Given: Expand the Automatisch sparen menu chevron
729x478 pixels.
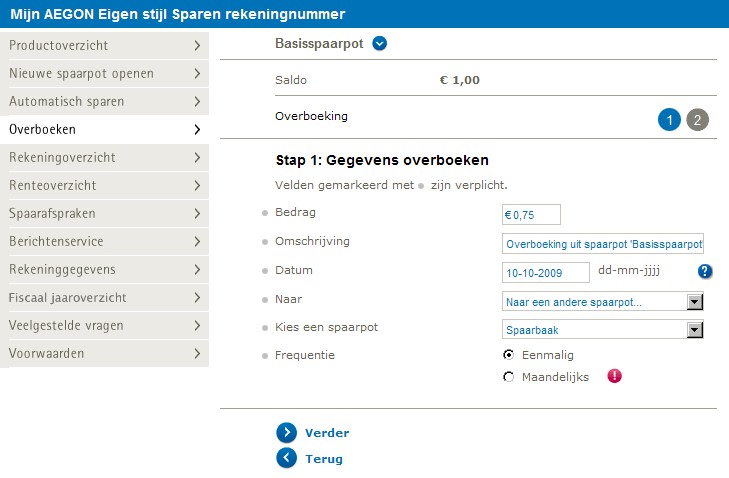Looking at the screenshot, I should (197, 101).
